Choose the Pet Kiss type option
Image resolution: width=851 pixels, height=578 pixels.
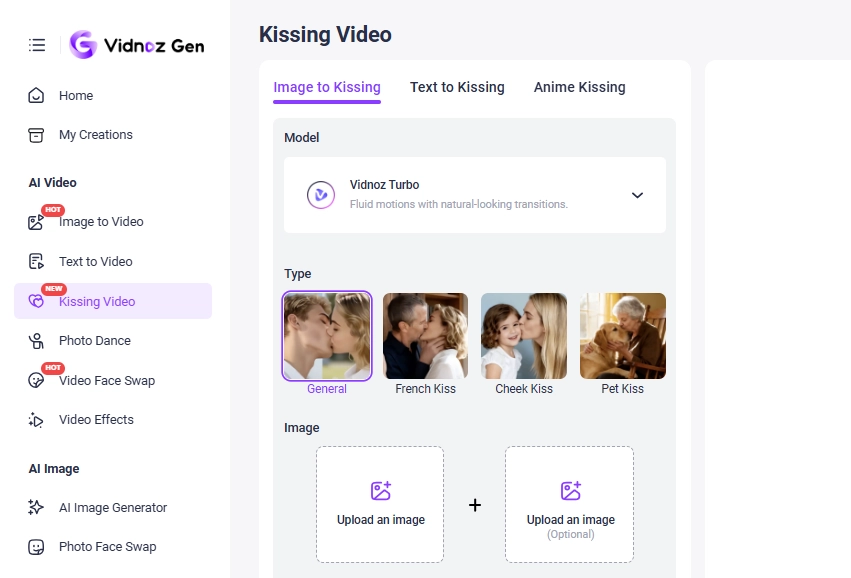tap(622, 335)
